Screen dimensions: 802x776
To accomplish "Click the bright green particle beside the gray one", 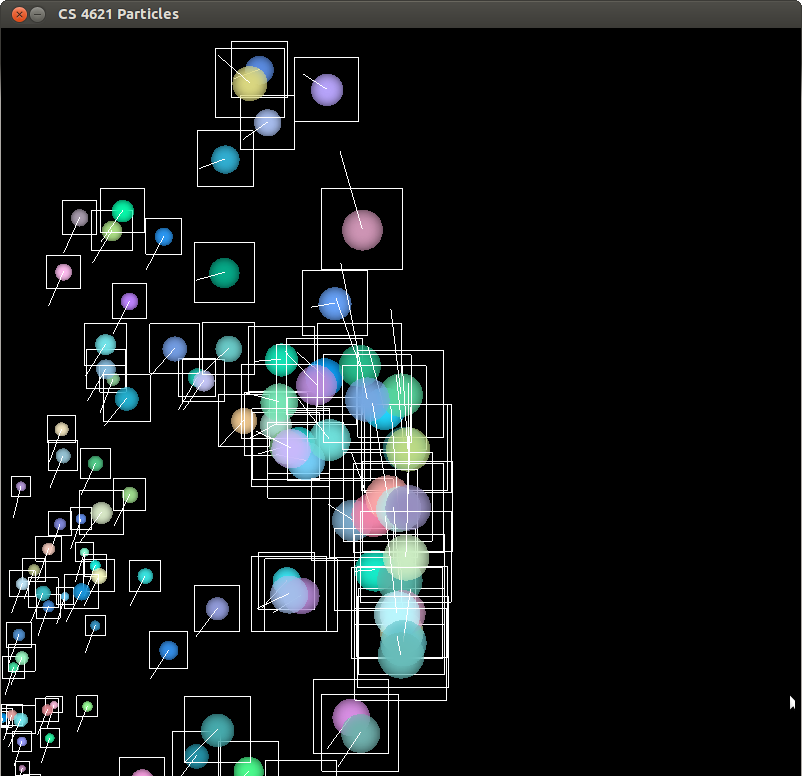I will 122,211.
